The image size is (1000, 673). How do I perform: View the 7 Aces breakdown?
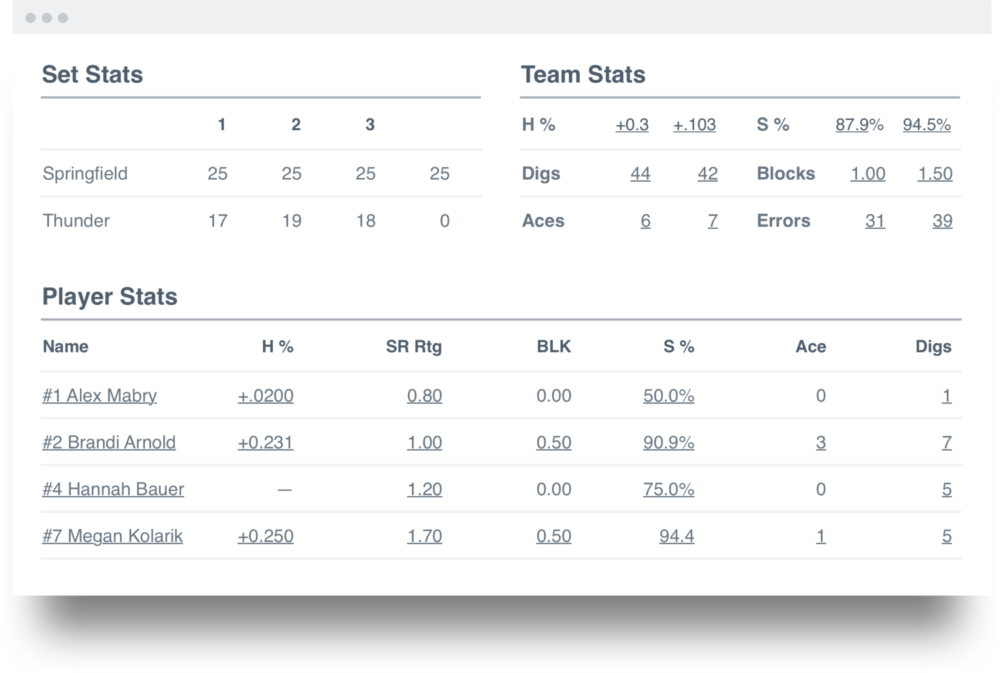tap(713, 220)
